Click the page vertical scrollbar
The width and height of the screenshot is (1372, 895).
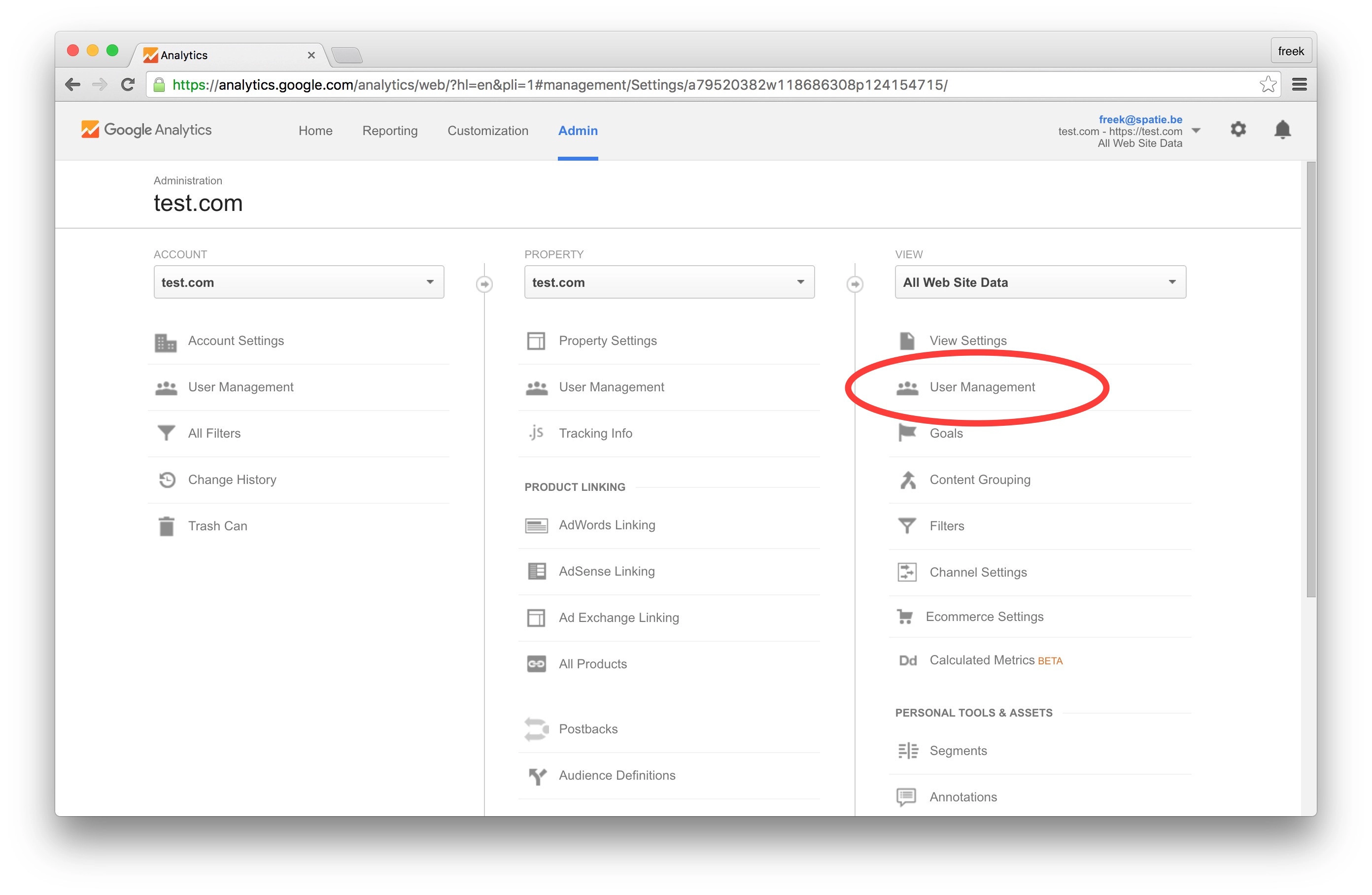[1311, 380]
